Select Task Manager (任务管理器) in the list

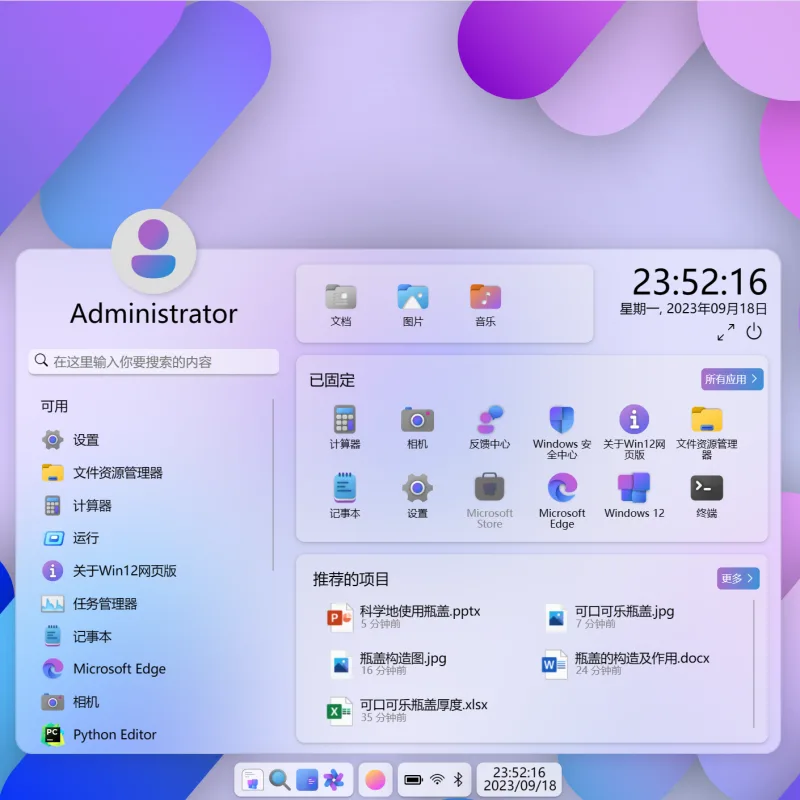[x=153, y=604]
